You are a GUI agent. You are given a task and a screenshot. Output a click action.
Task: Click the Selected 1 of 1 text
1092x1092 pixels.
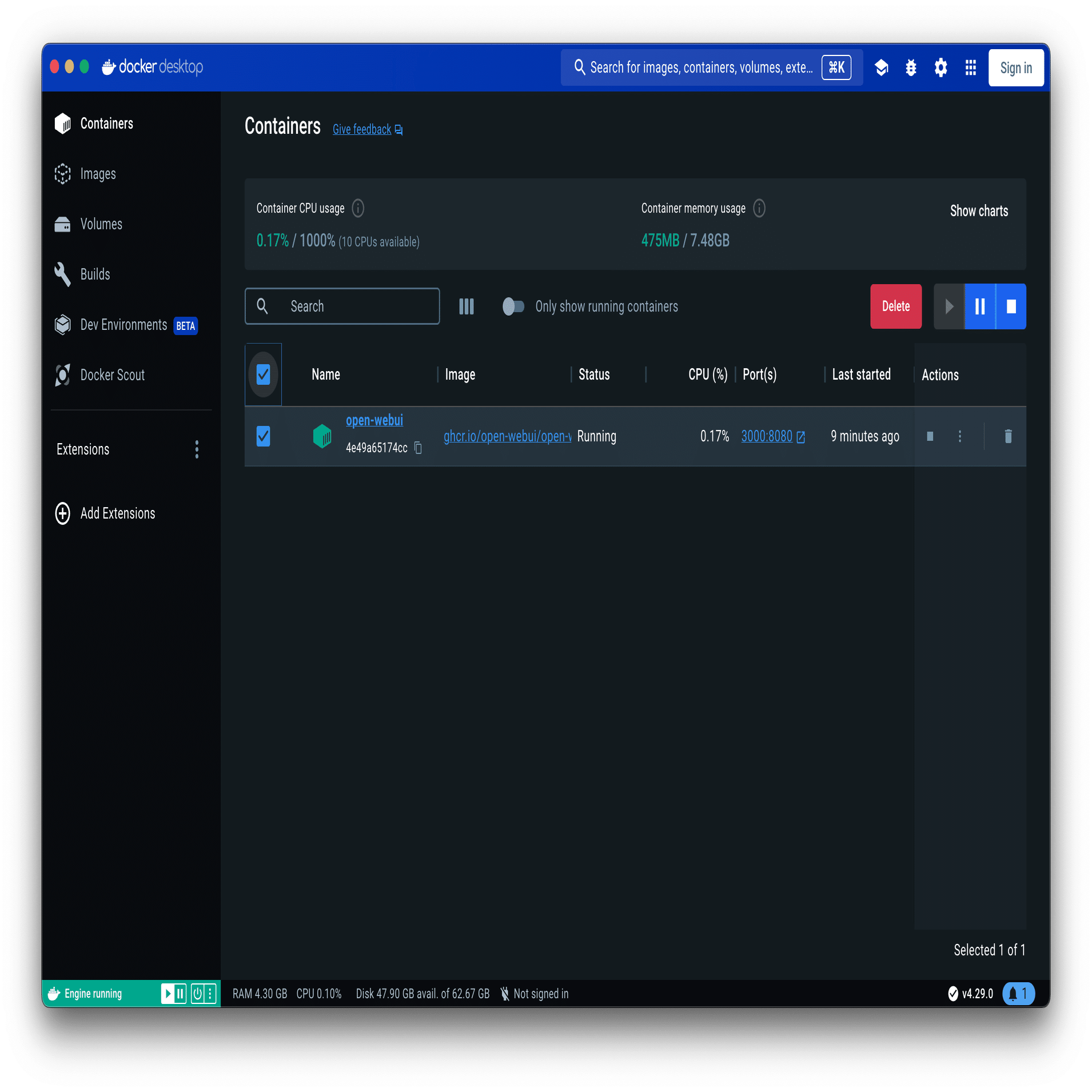[989, 950]
